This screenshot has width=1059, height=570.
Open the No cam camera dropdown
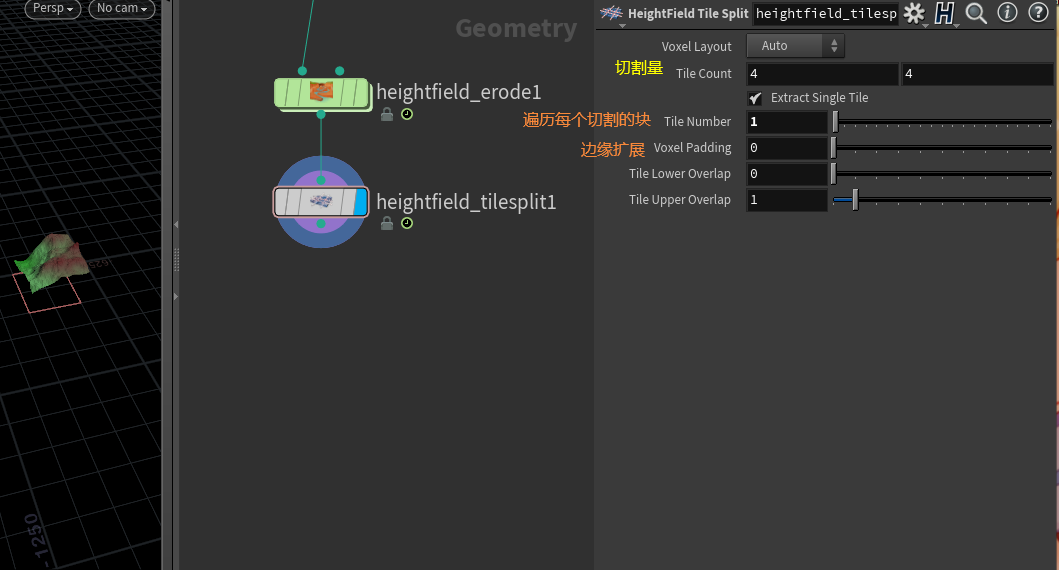(x=122, y=8)
